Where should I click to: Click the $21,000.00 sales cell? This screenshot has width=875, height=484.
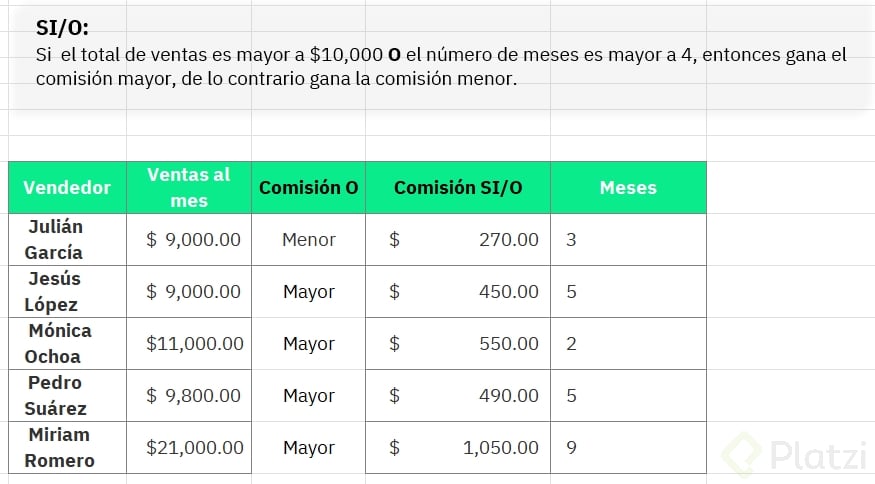194,448
